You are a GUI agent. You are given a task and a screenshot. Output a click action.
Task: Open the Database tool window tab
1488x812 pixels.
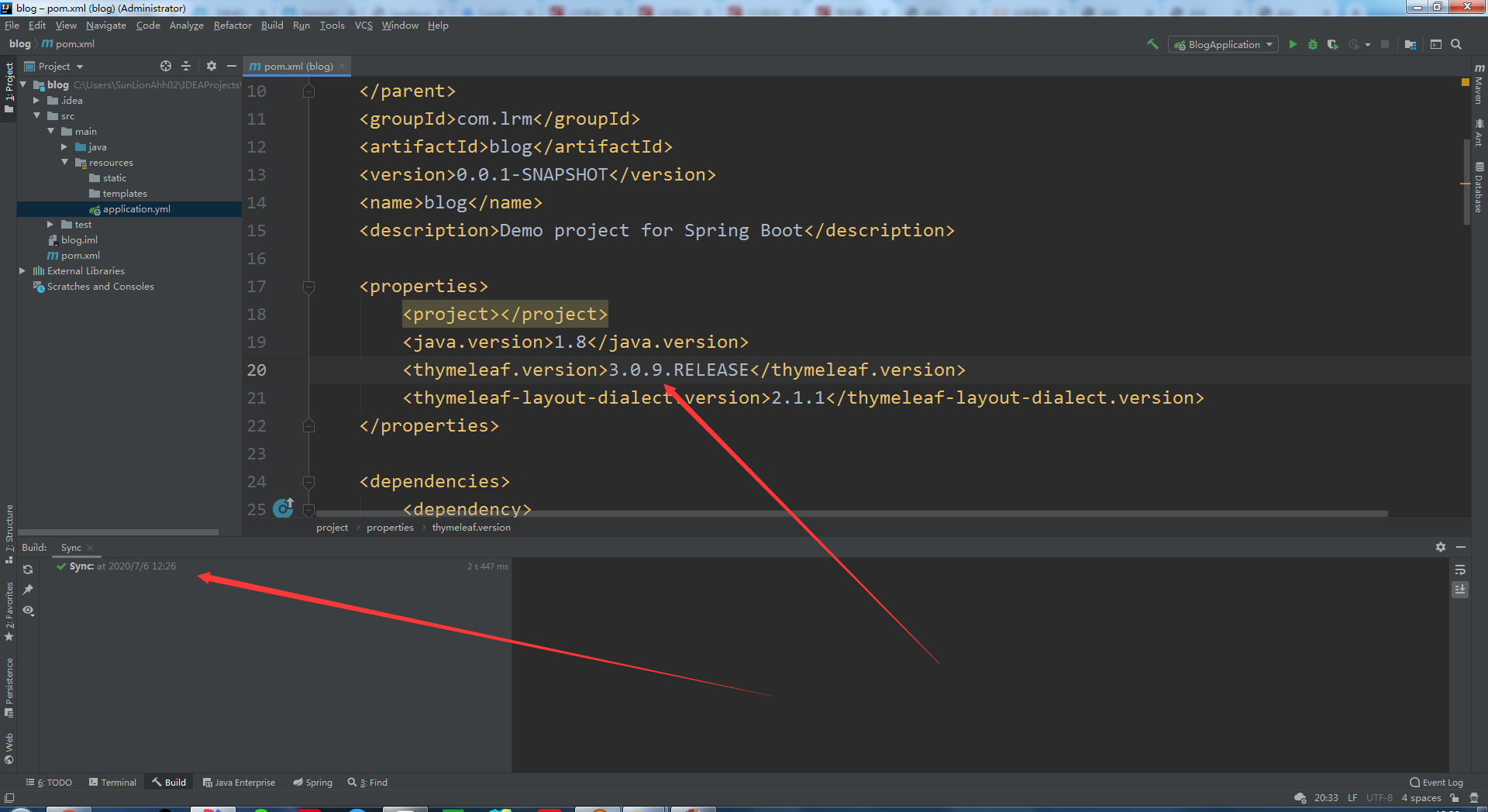point(1479,186)
